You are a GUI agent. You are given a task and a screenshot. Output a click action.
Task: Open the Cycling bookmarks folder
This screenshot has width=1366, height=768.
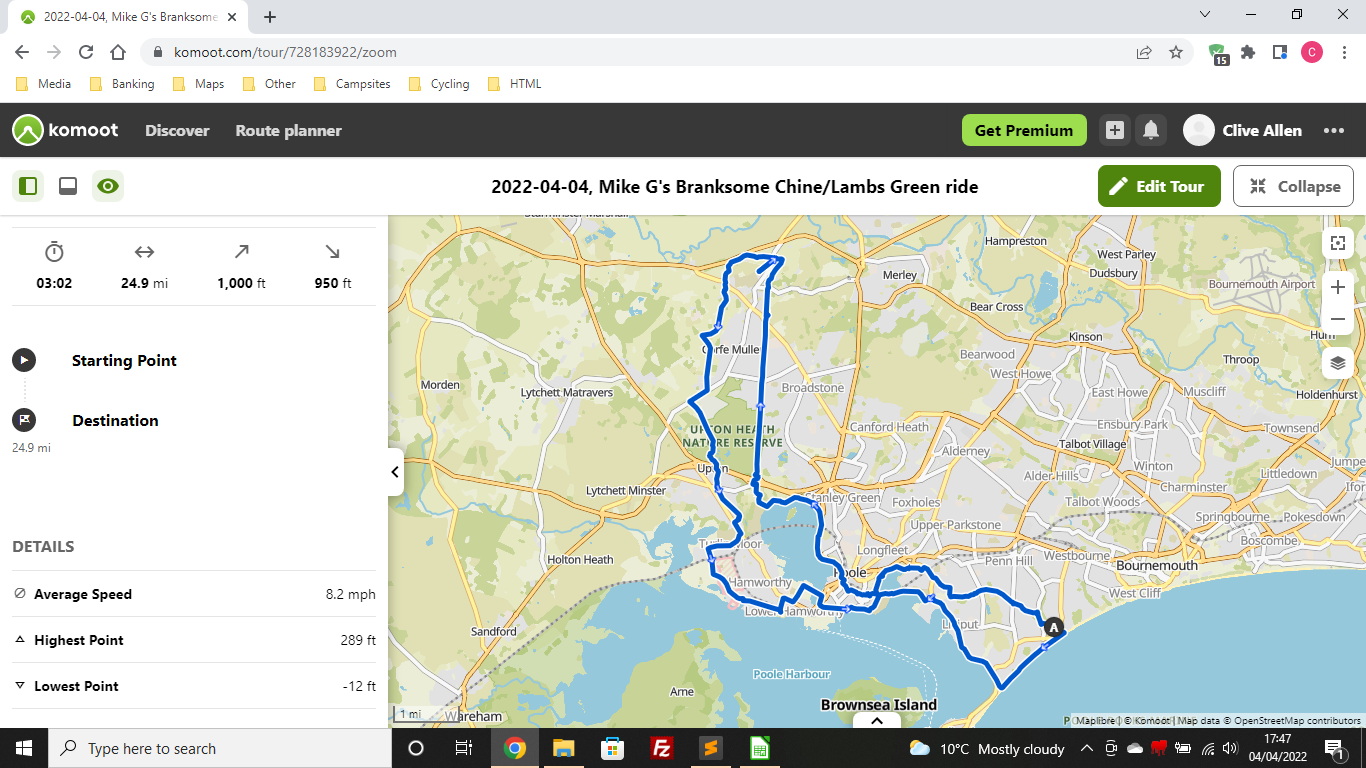tap(439, 84)
